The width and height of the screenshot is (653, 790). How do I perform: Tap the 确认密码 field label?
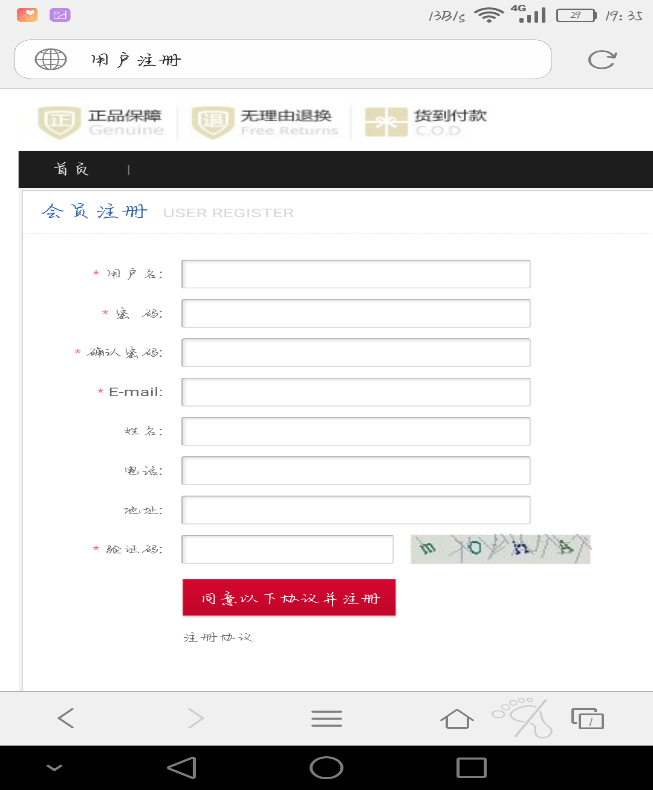point(124,352)
